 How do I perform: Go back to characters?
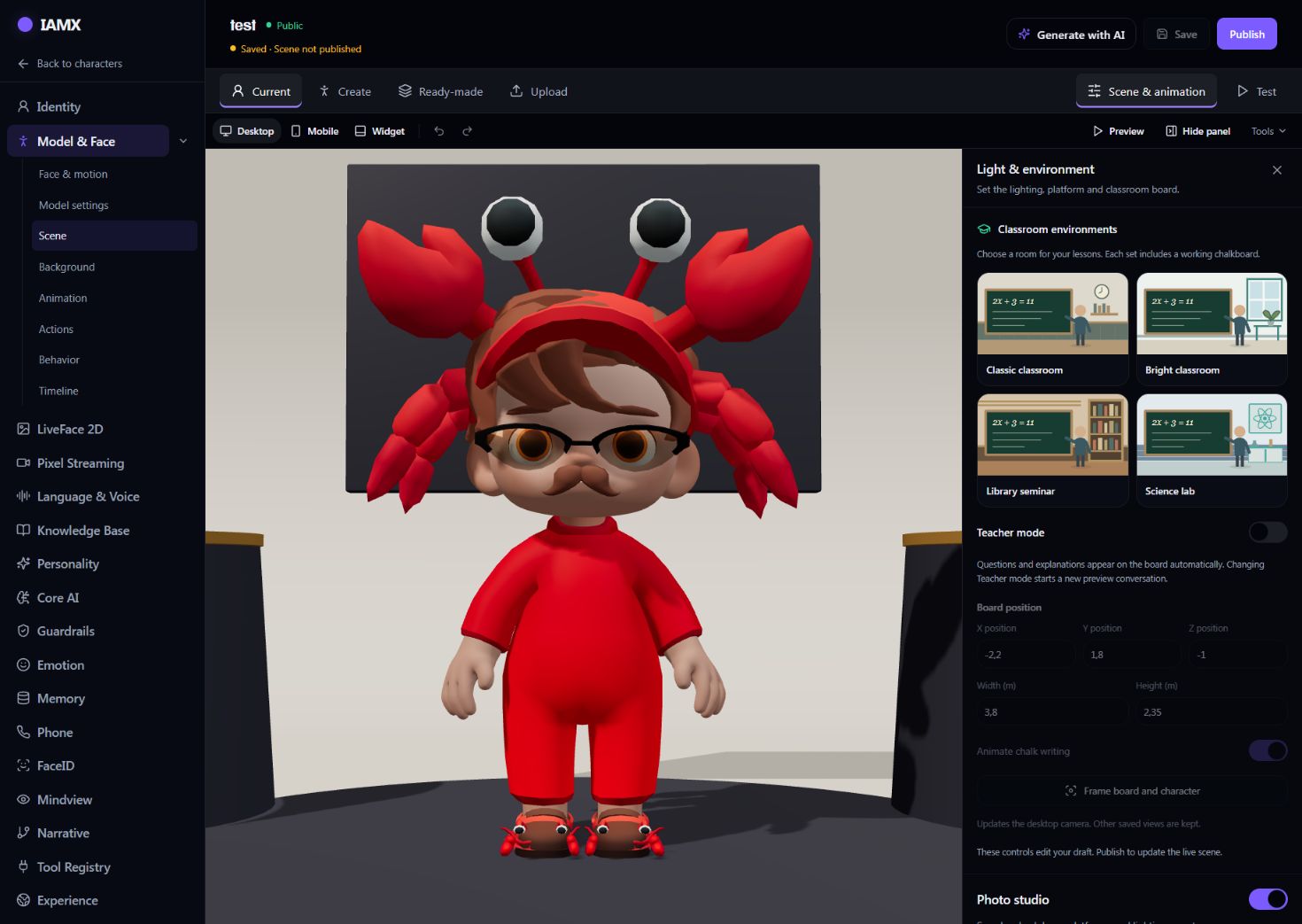point(70,64)
